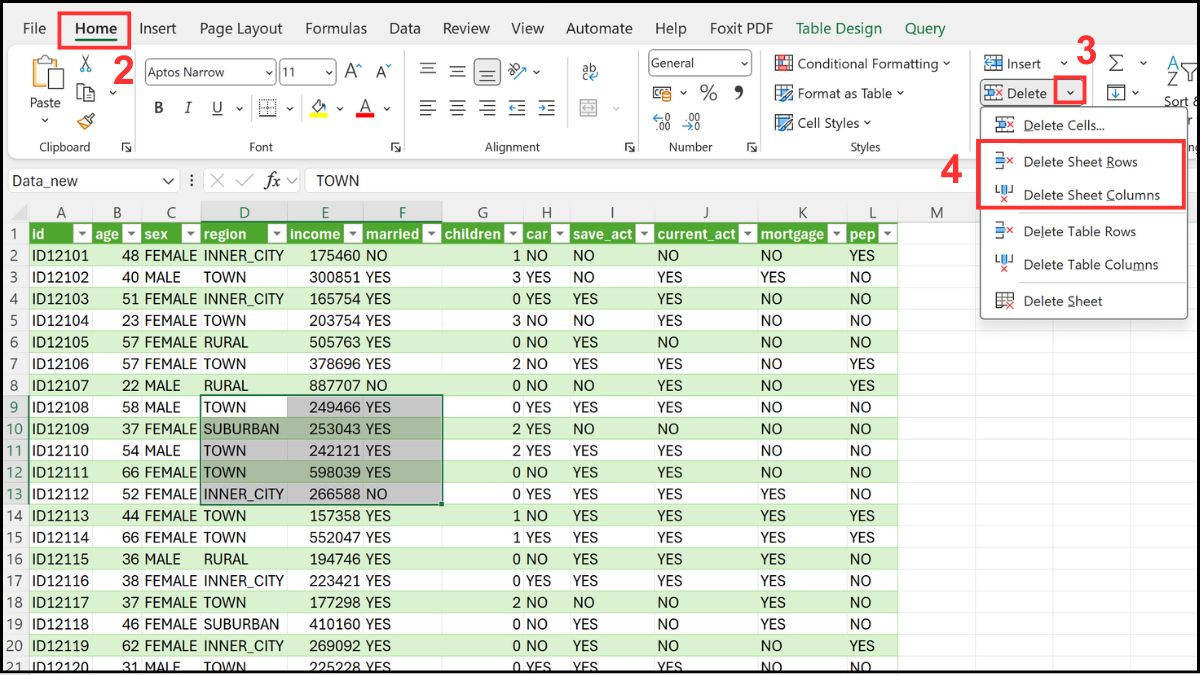Open the font size dropdown

point(328,70)
